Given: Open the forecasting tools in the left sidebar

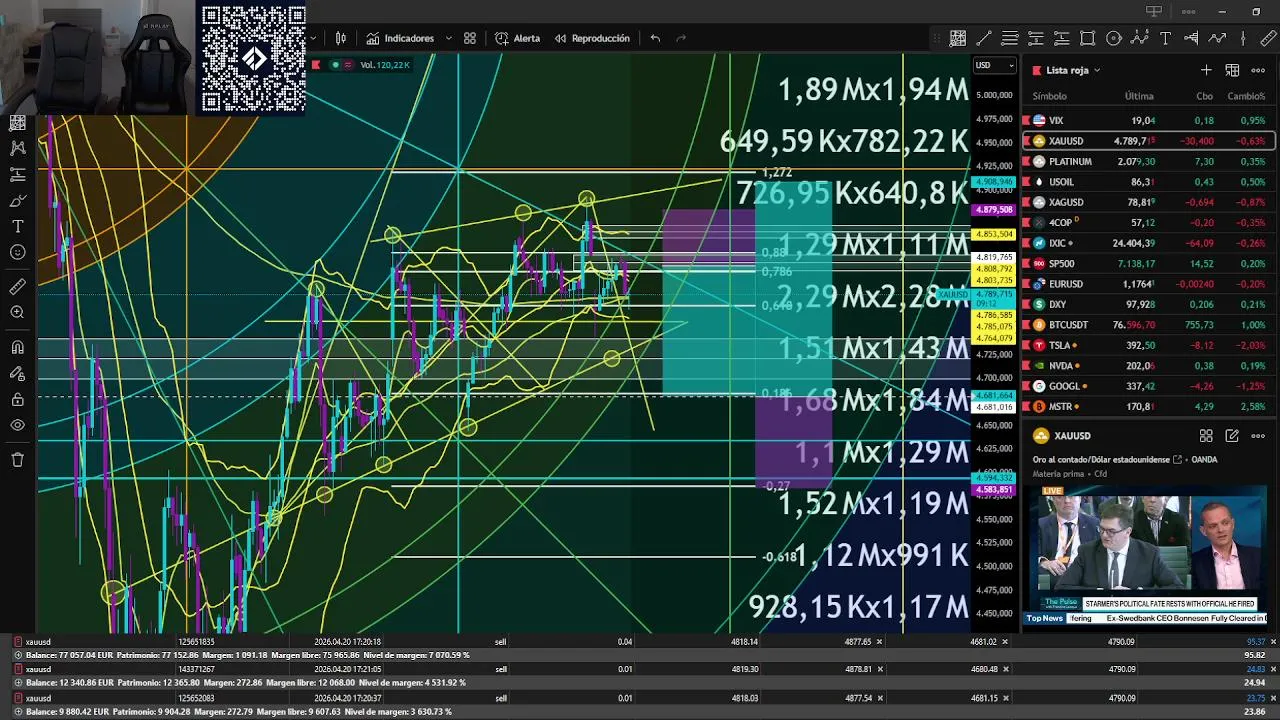Looking at the screenshot, I should 17,174.
